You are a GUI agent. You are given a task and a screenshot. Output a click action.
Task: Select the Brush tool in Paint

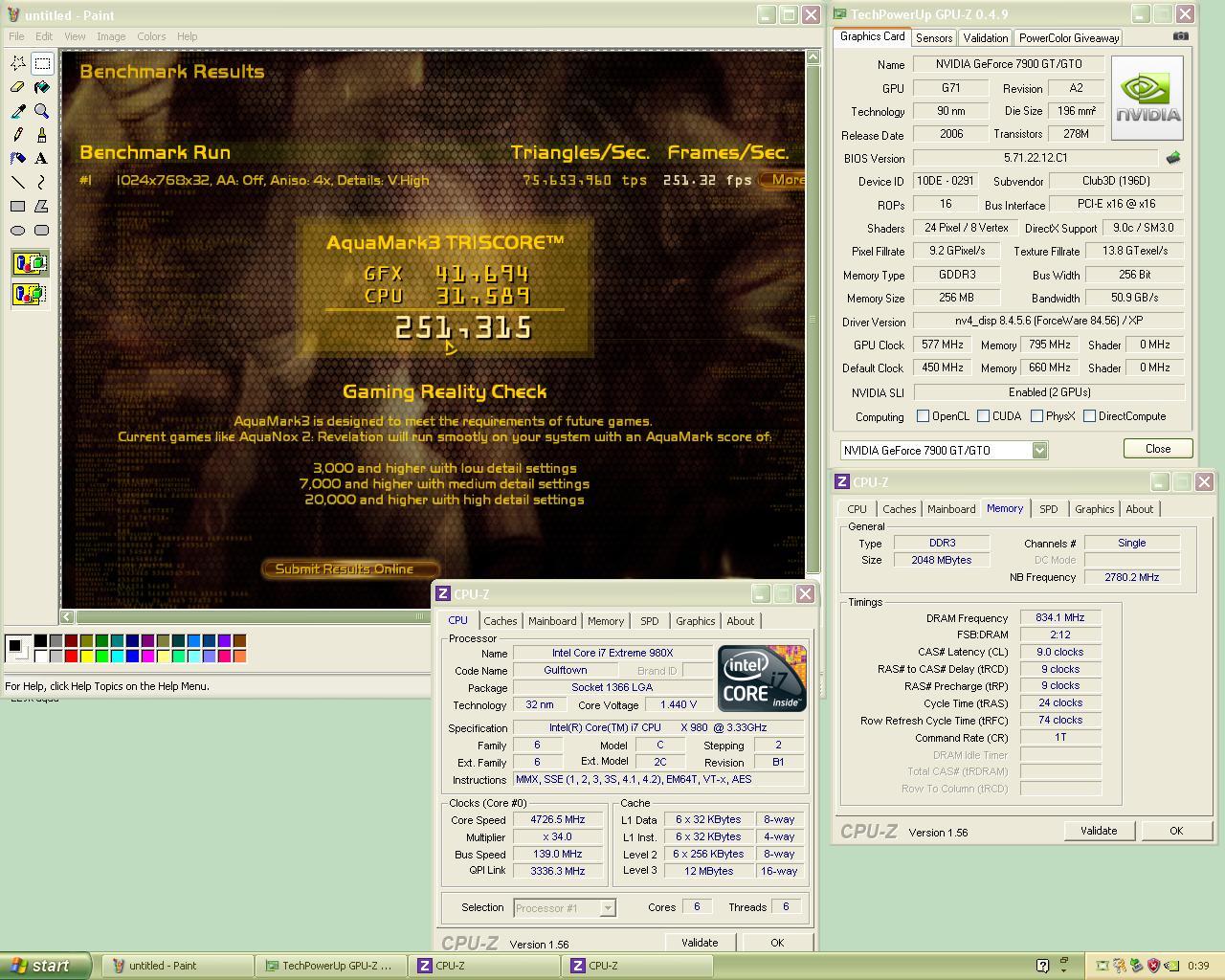pos(42,135)
